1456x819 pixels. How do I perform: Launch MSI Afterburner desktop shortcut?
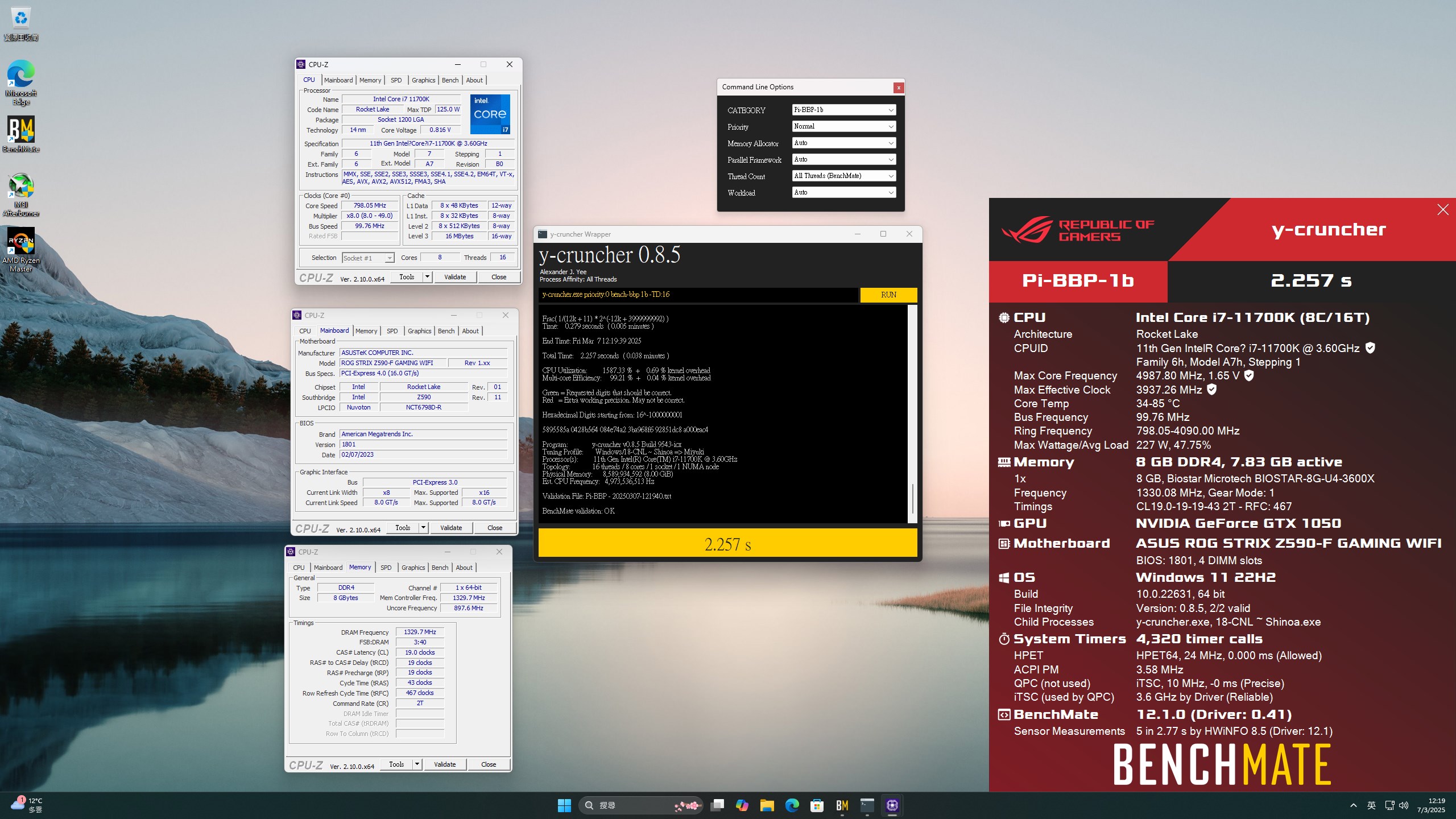21,195
